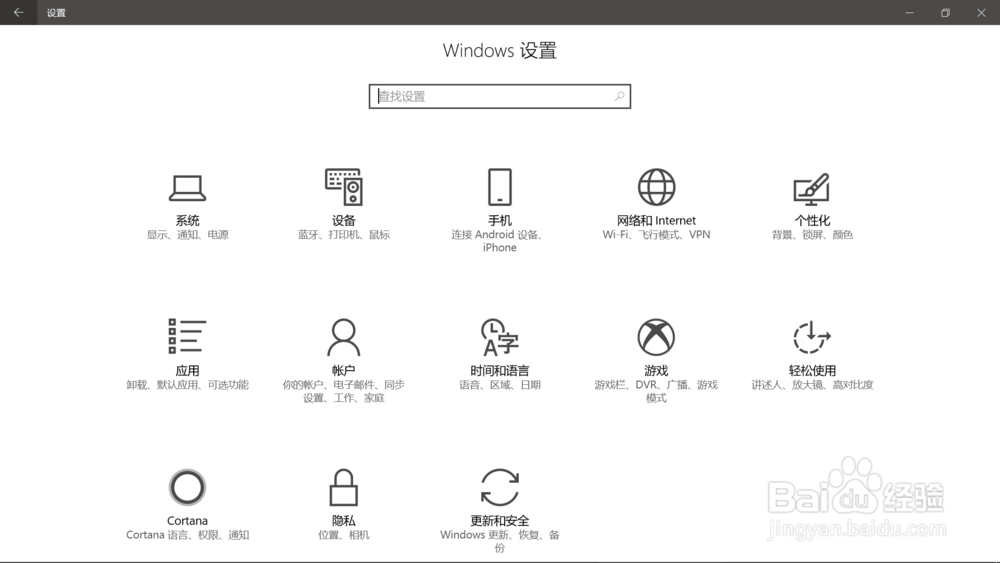Click the 隐私 label text
Screen dimensions: 1000x563
(344, 521)
